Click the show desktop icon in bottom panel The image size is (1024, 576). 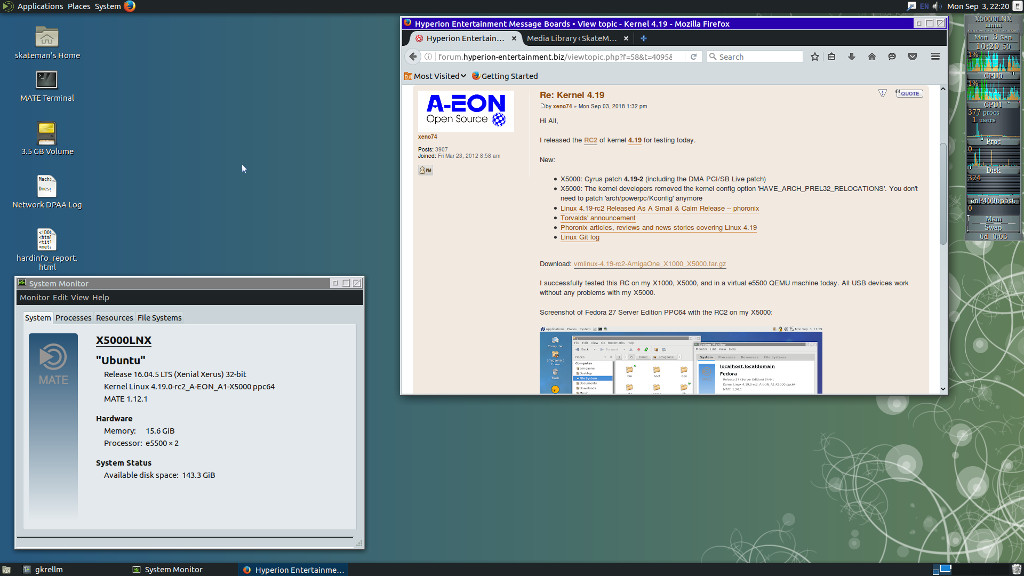click(6, 569)
